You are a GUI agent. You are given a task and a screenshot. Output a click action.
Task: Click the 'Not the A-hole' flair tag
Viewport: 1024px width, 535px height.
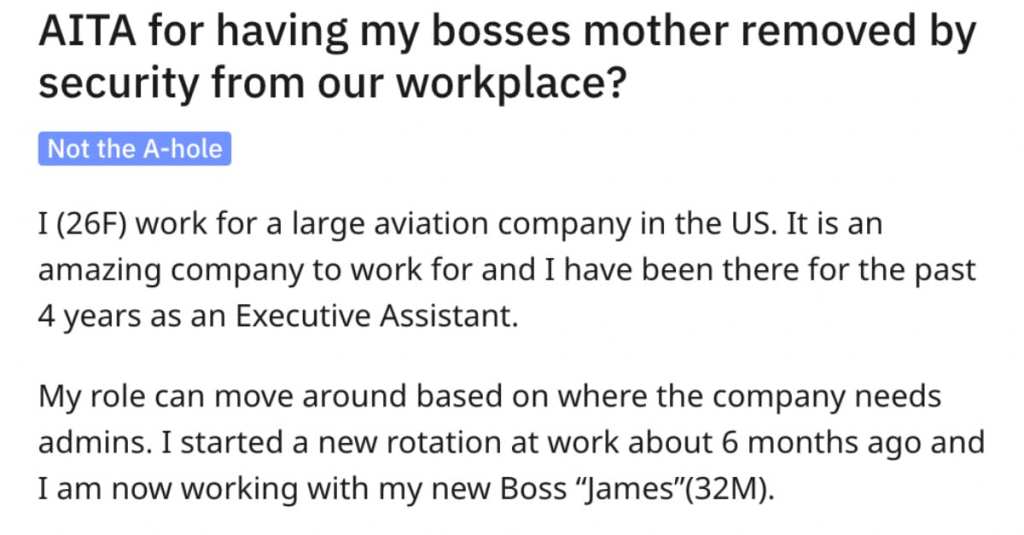coord(135,149)
